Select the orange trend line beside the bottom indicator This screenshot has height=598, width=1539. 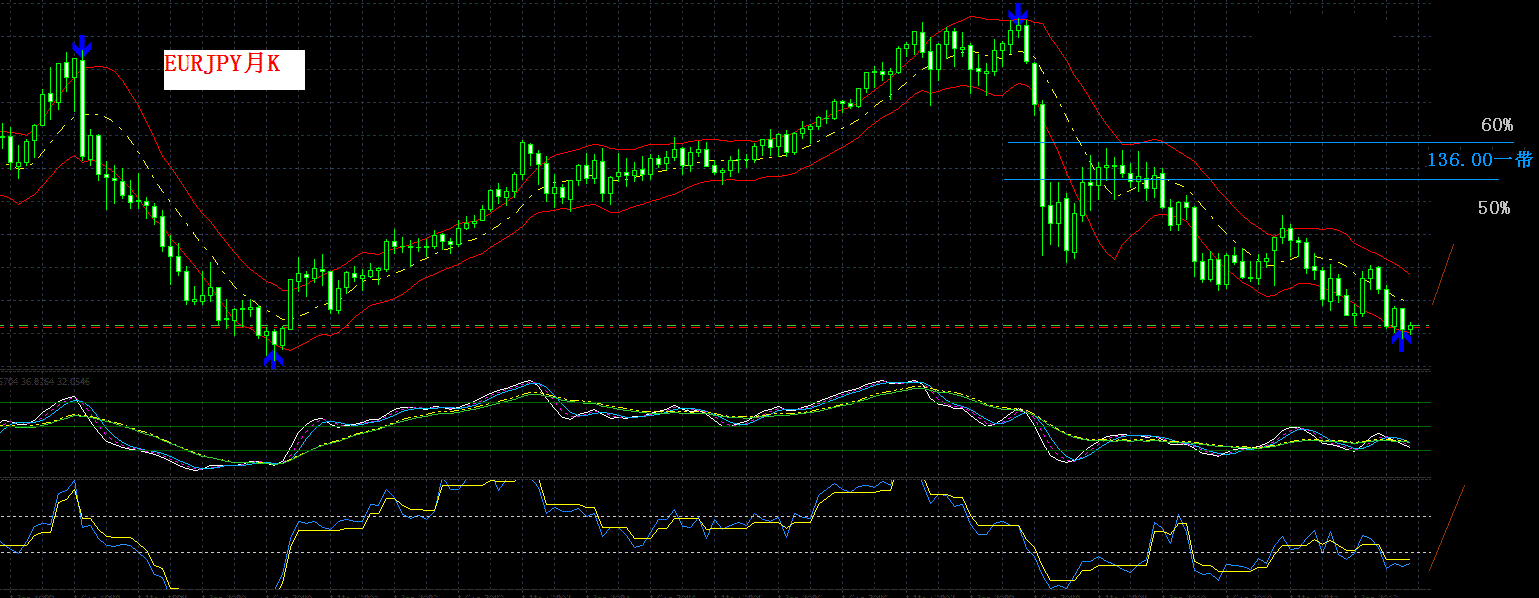click(x=1446, y=529)
